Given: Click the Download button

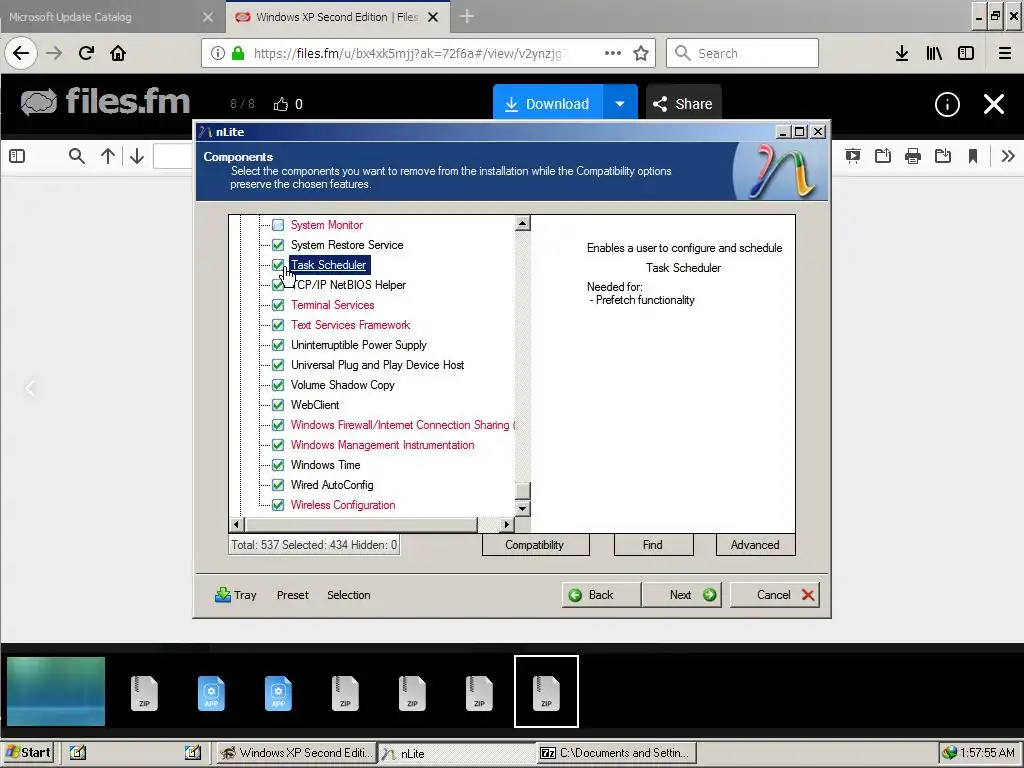Looking at the screenshot, I should [x=547, y=104].
